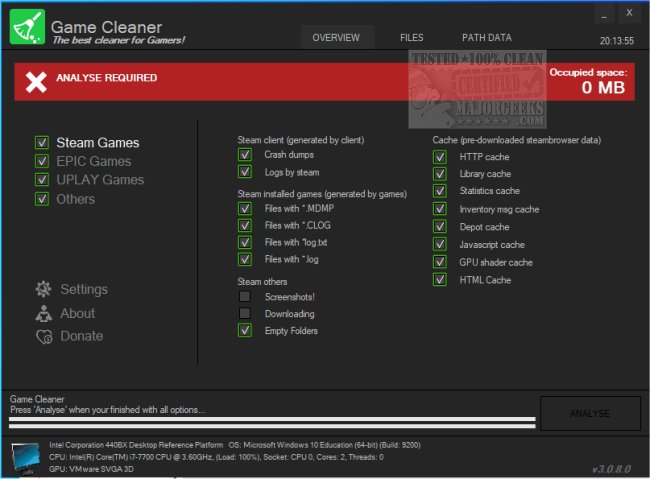The image size is (650, 479).
Task: Toggle GPU shader cache checkbox
Action: click(440, 262)
